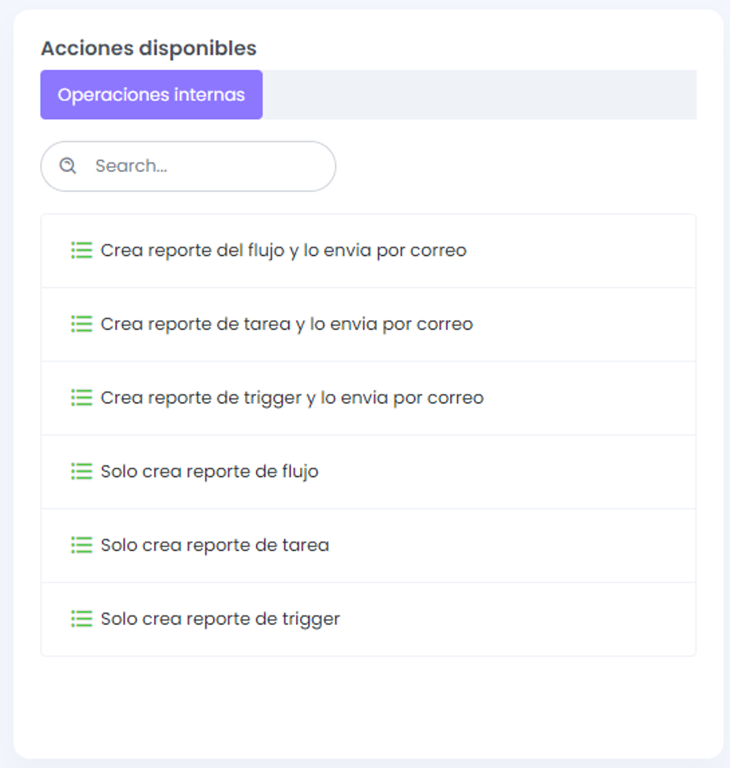730x768 pixels.
Task: Pick 'Crea reporte de trigger y lo envia por correo'
Action: pos(368,398)
